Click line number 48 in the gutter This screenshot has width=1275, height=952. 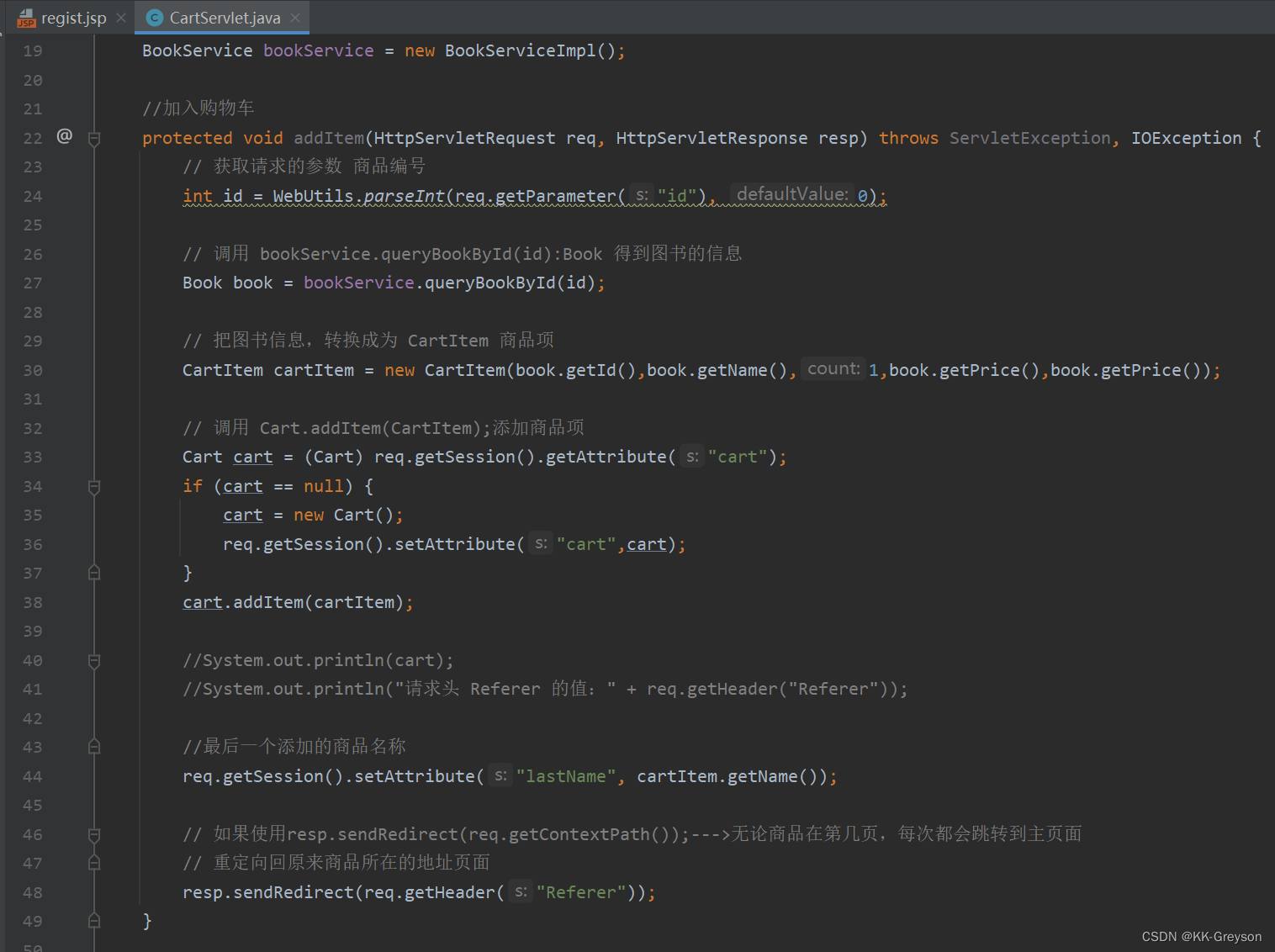pos(33,893)
